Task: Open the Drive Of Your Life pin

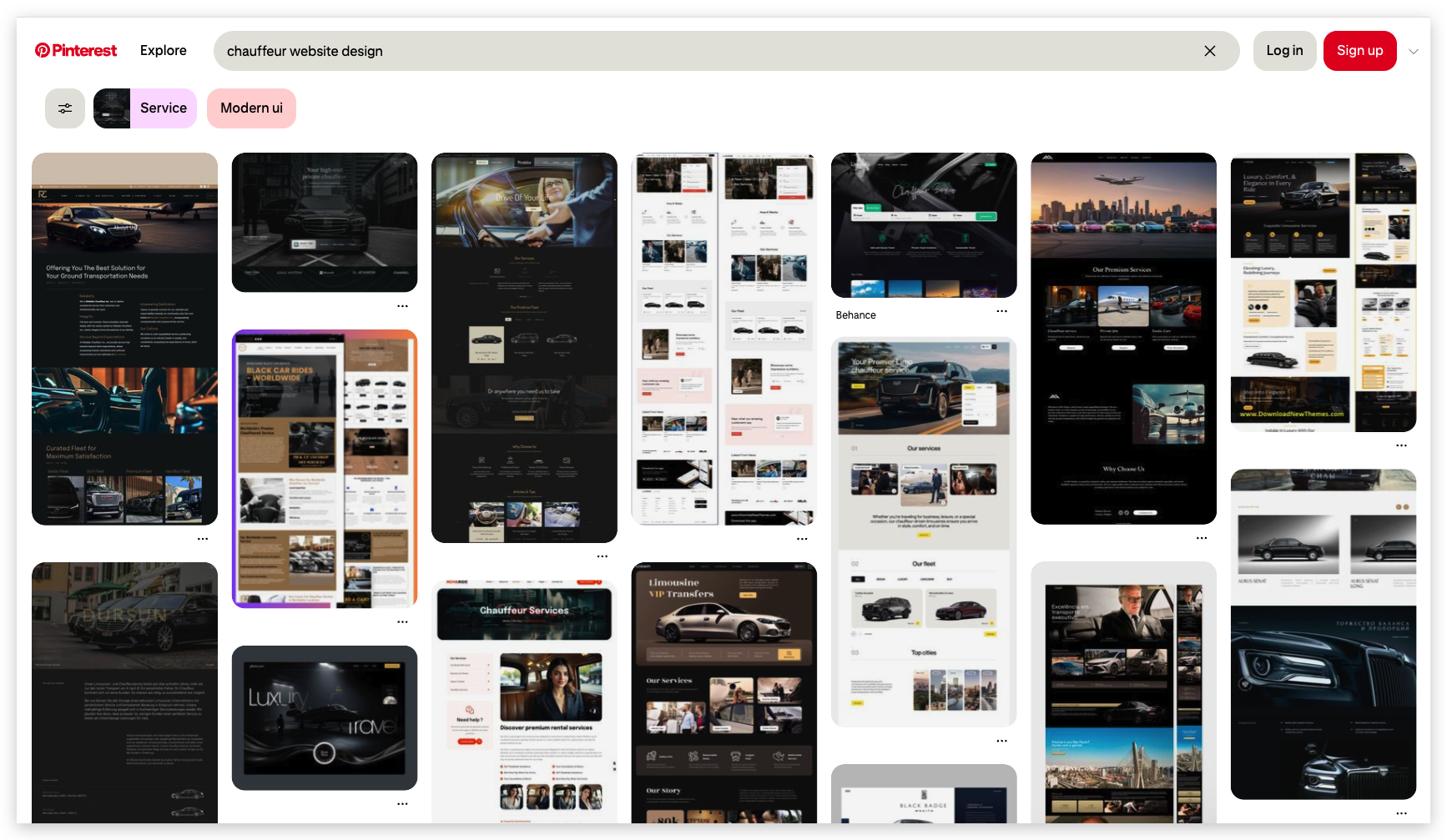Action: pyautogui.click(x=524, y=348)
